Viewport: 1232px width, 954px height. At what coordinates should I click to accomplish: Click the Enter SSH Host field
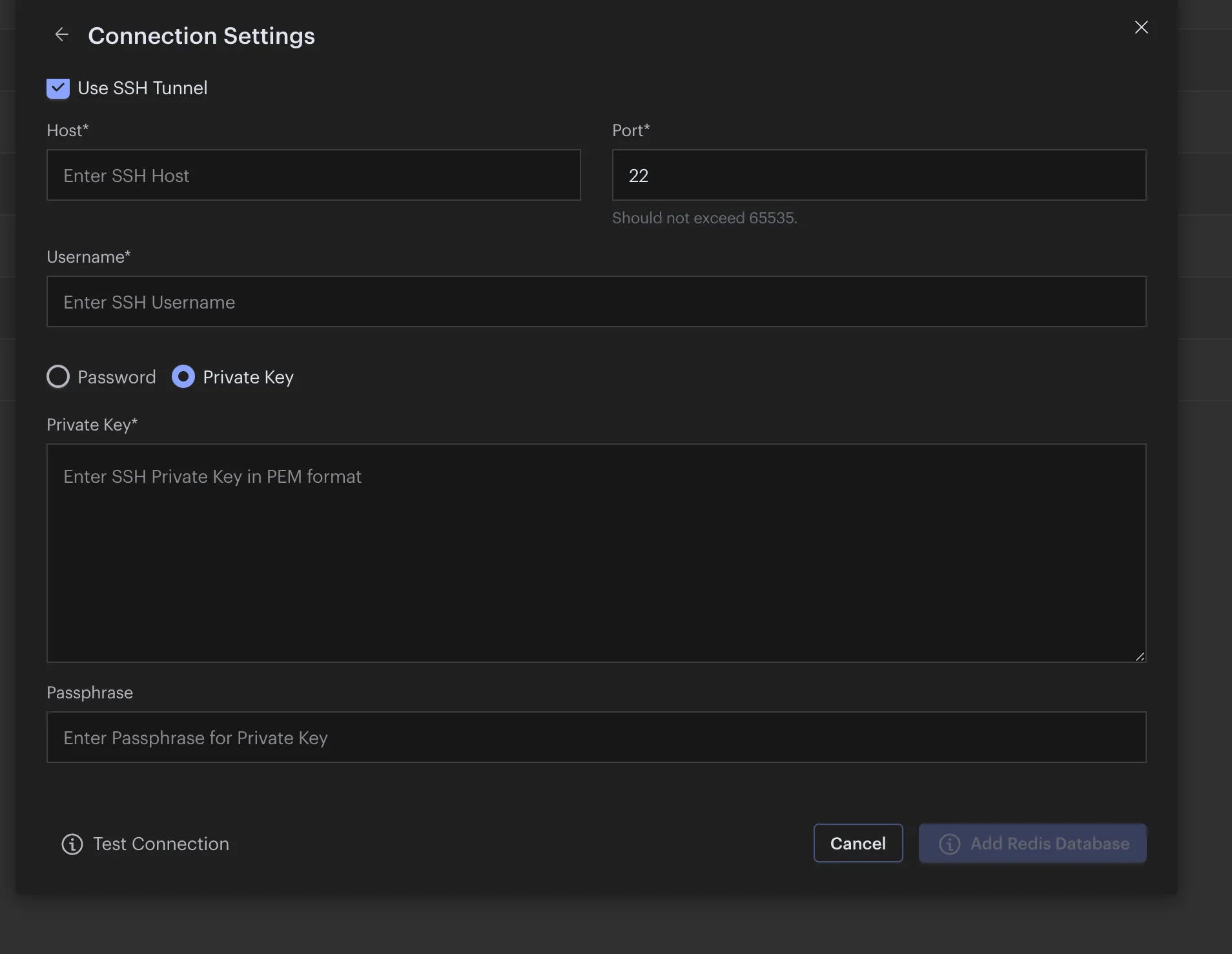tap(313, 176)
